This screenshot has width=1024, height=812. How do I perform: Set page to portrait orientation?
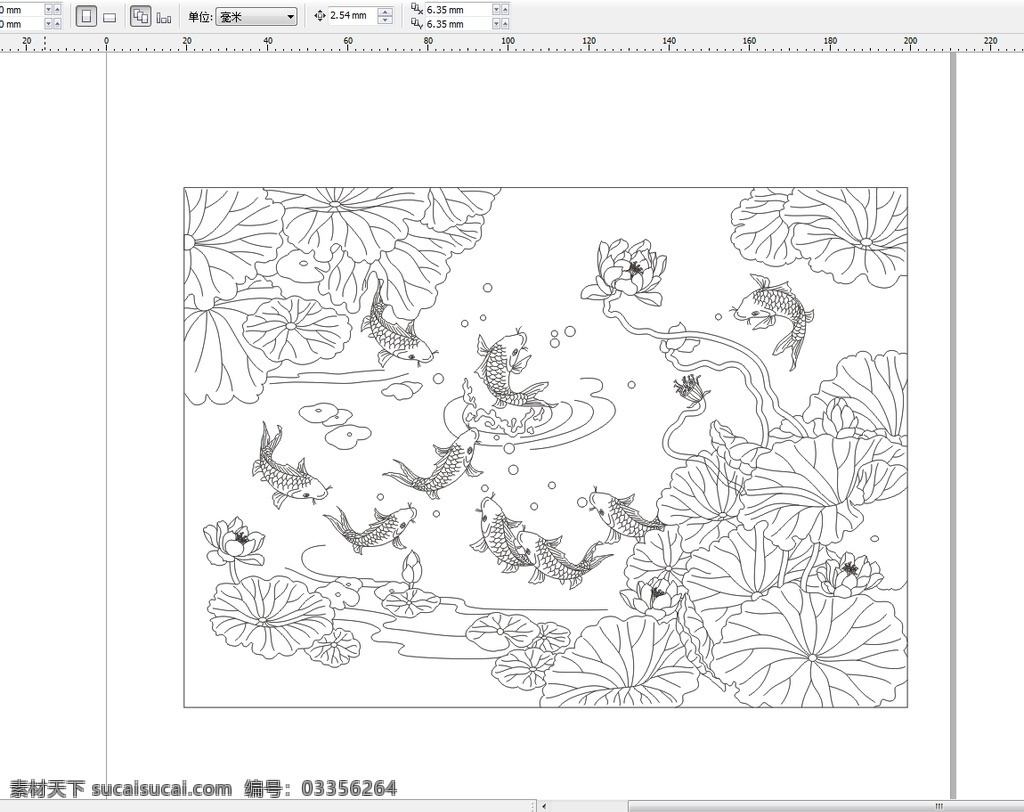point(86,16)
